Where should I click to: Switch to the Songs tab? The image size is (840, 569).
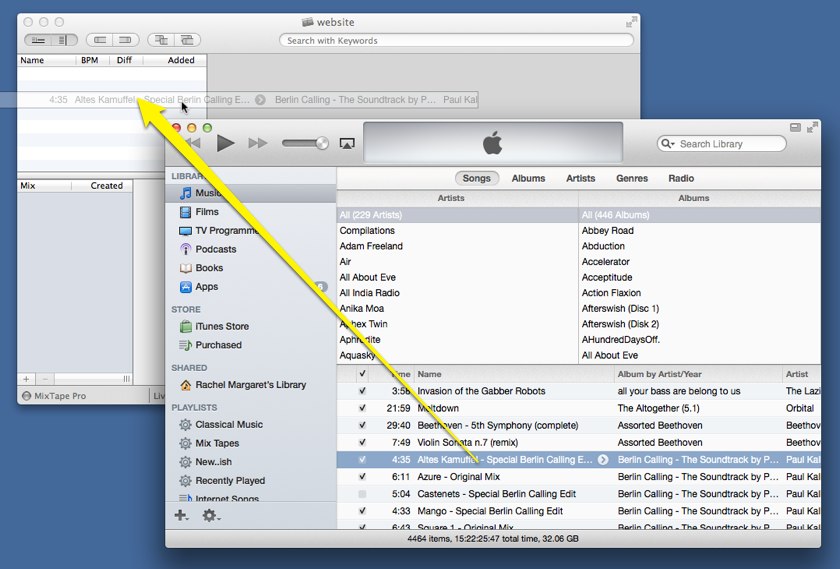(x=476, y=178)
